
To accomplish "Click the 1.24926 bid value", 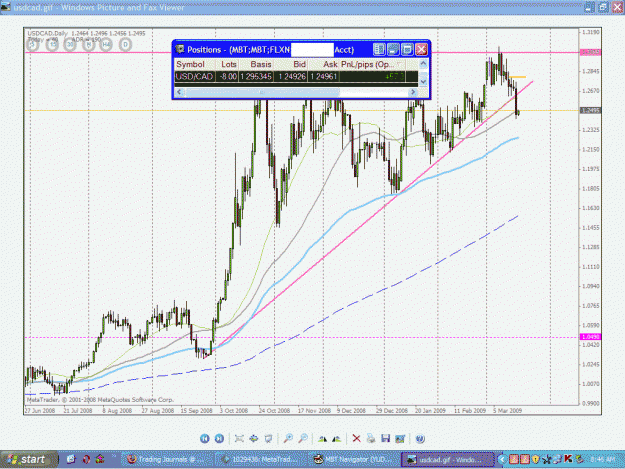I will pyautogui.click(x=292, y=77).
